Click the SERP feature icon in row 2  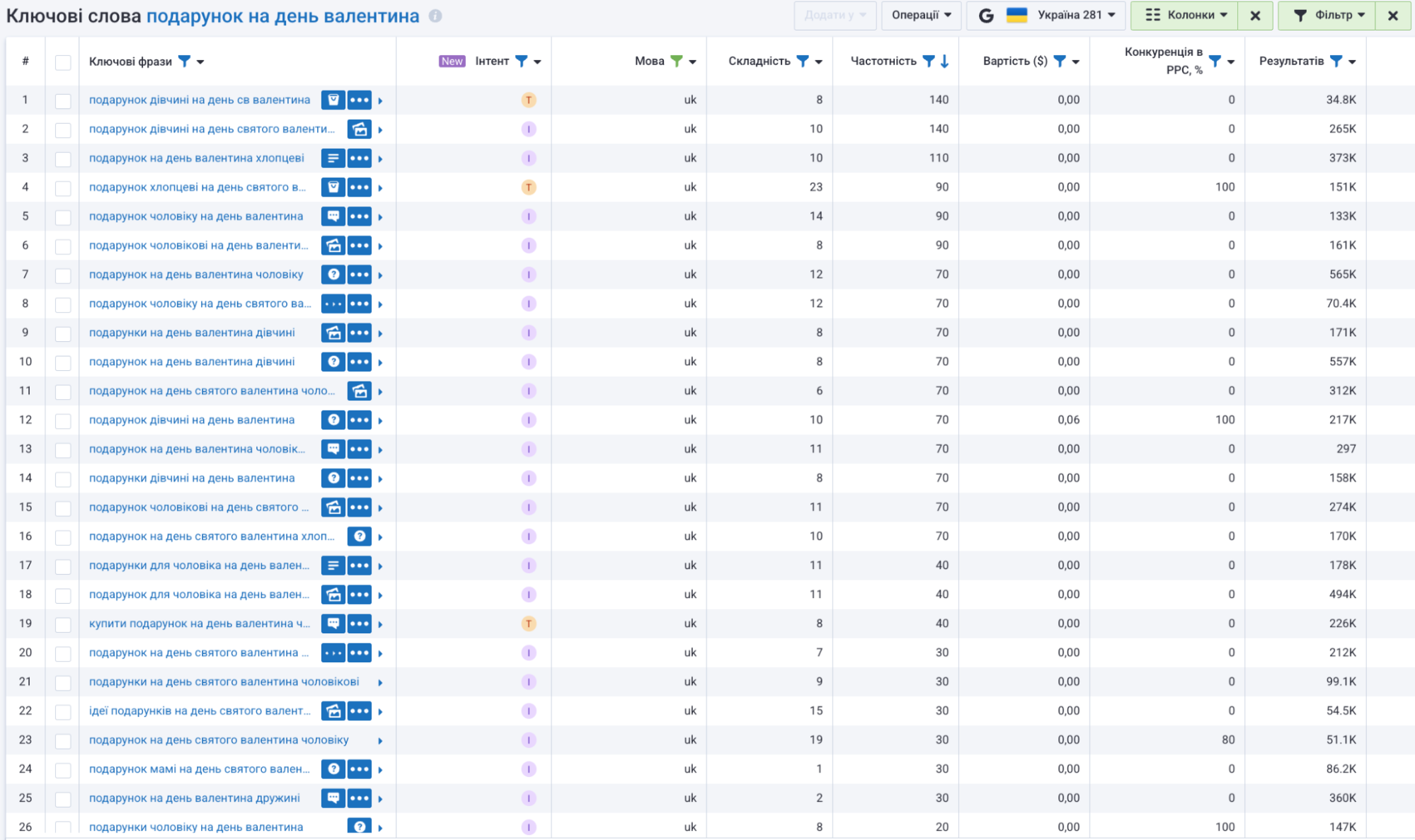[x=360, y=130]
